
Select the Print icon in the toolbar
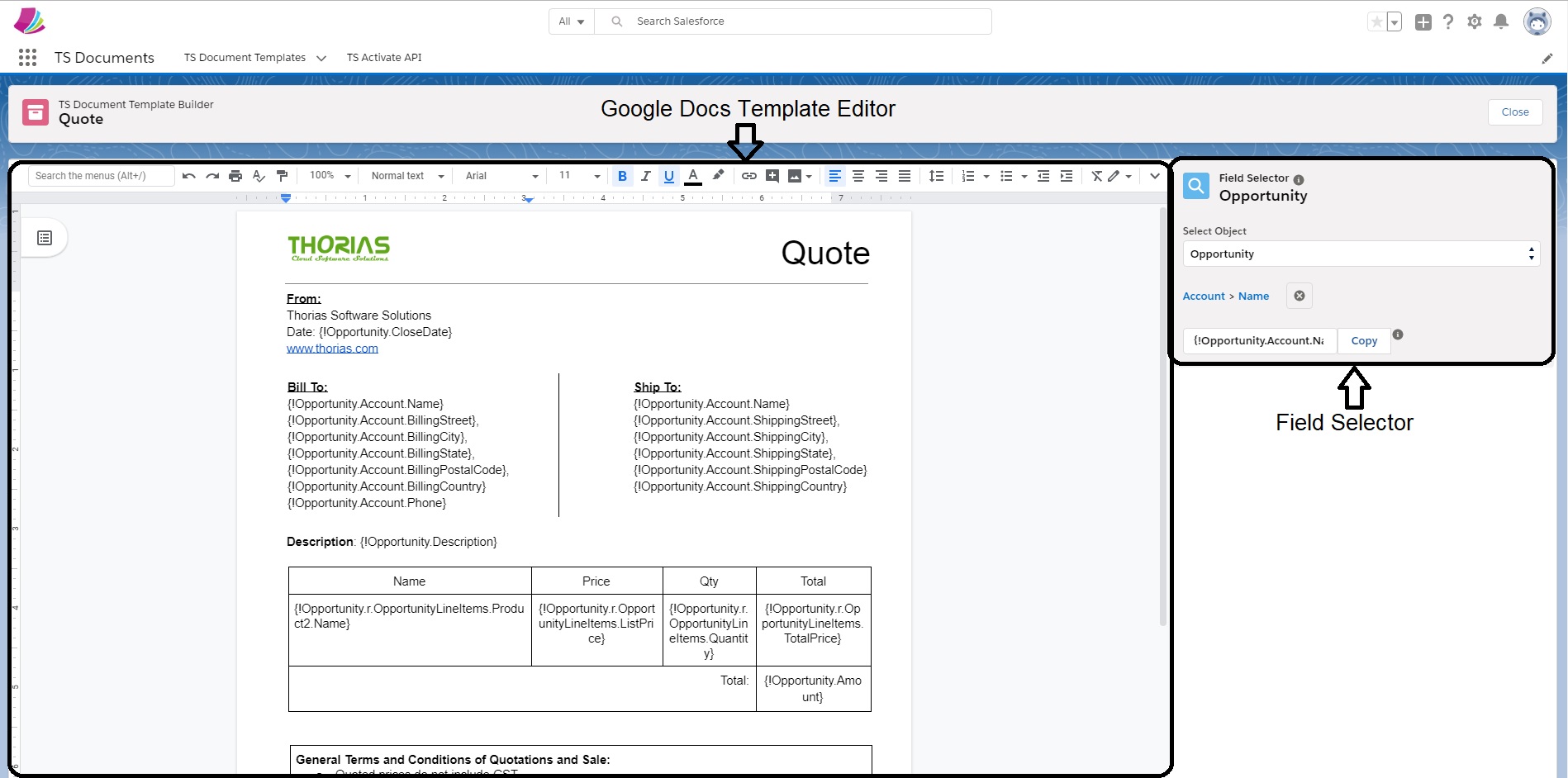[235, 176]
